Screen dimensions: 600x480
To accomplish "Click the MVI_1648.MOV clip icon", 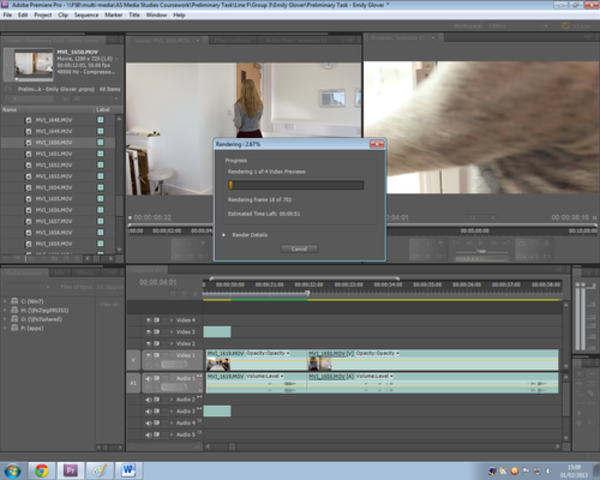I will tap(28, 120).
